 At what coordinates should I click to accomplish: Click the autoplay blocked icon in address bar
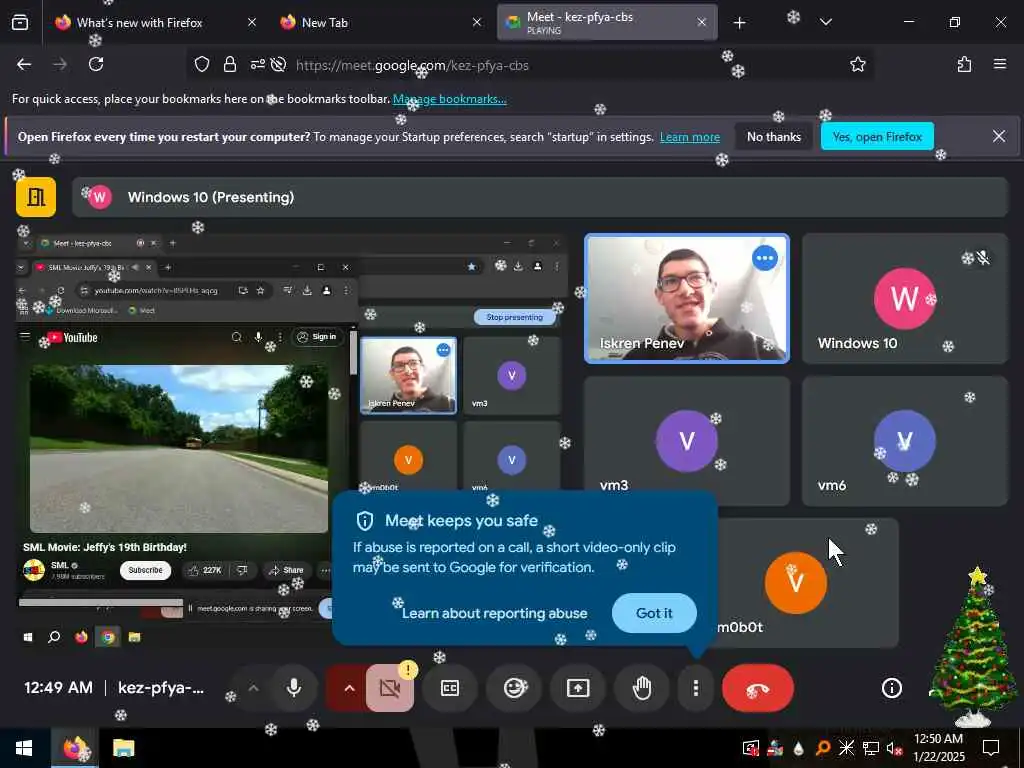[x=278, y=65]
